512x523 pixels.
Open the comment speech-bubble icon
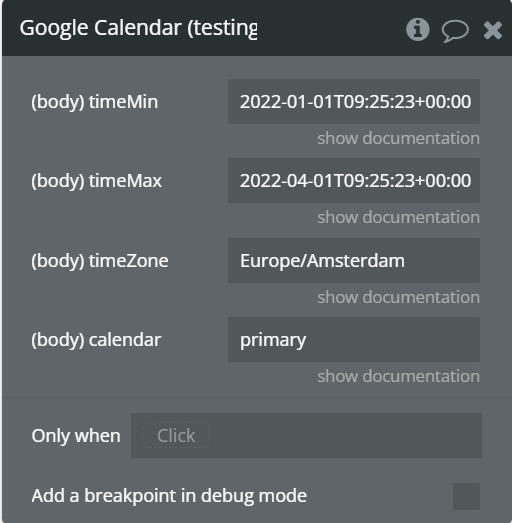455,31
